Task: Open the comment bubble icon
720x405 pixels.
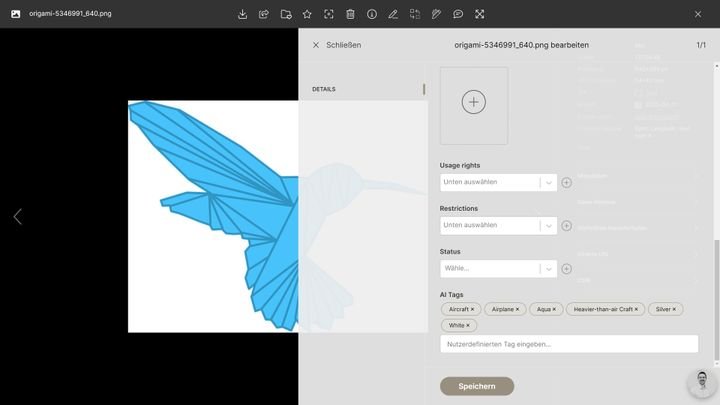Action: 458,14
